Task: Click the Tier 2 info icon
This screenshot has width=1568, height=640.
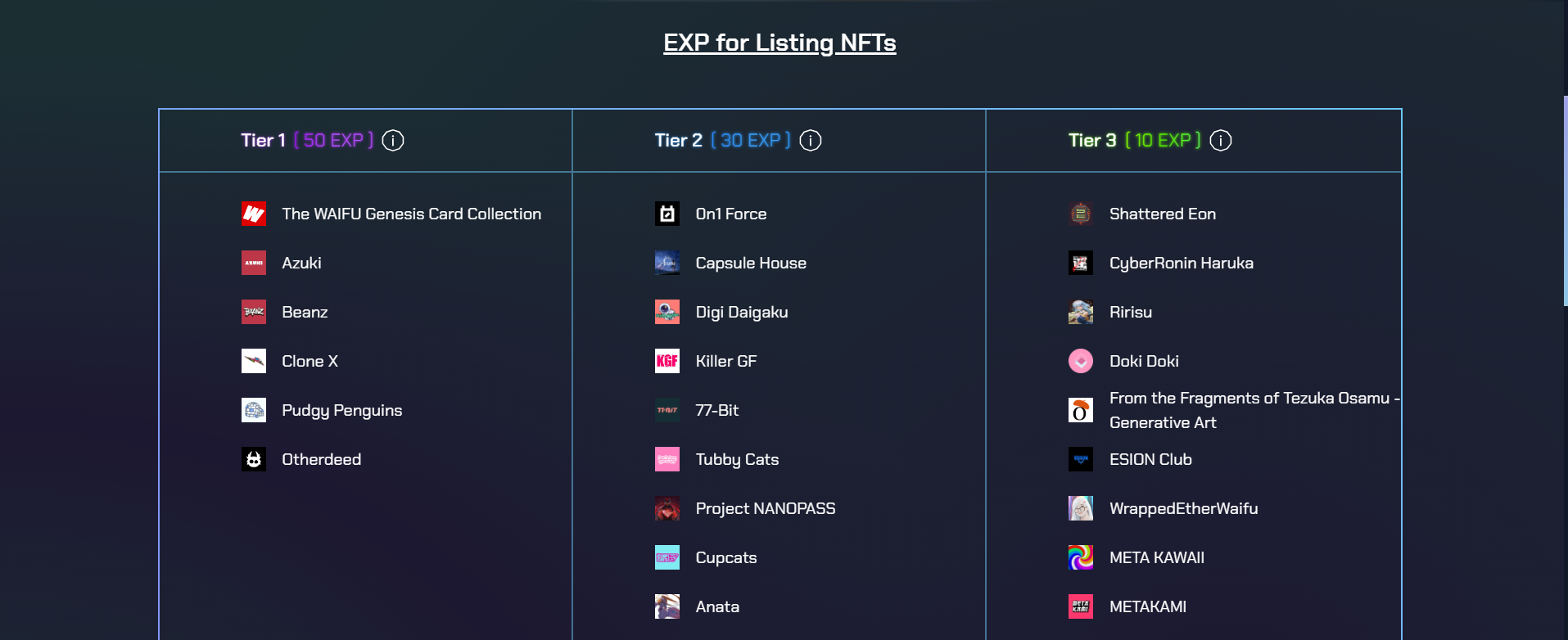Action: (x=811, y=141)
